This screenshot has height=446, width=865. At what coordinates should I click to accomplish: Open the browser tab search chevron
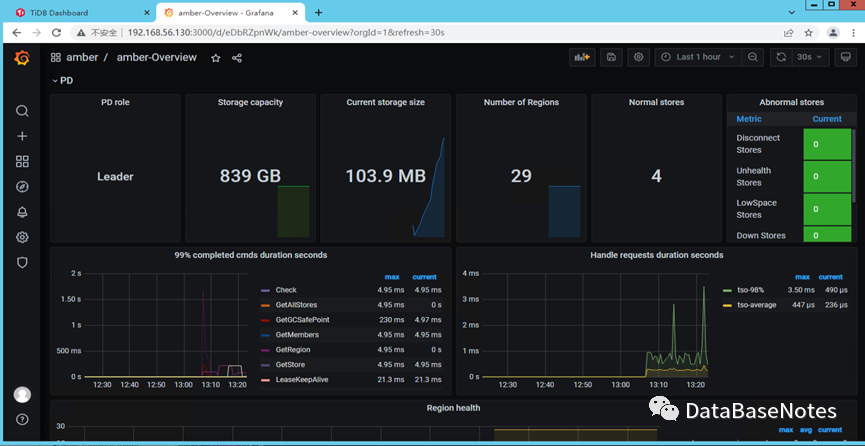pyautogui.click(x=792, y=12)
